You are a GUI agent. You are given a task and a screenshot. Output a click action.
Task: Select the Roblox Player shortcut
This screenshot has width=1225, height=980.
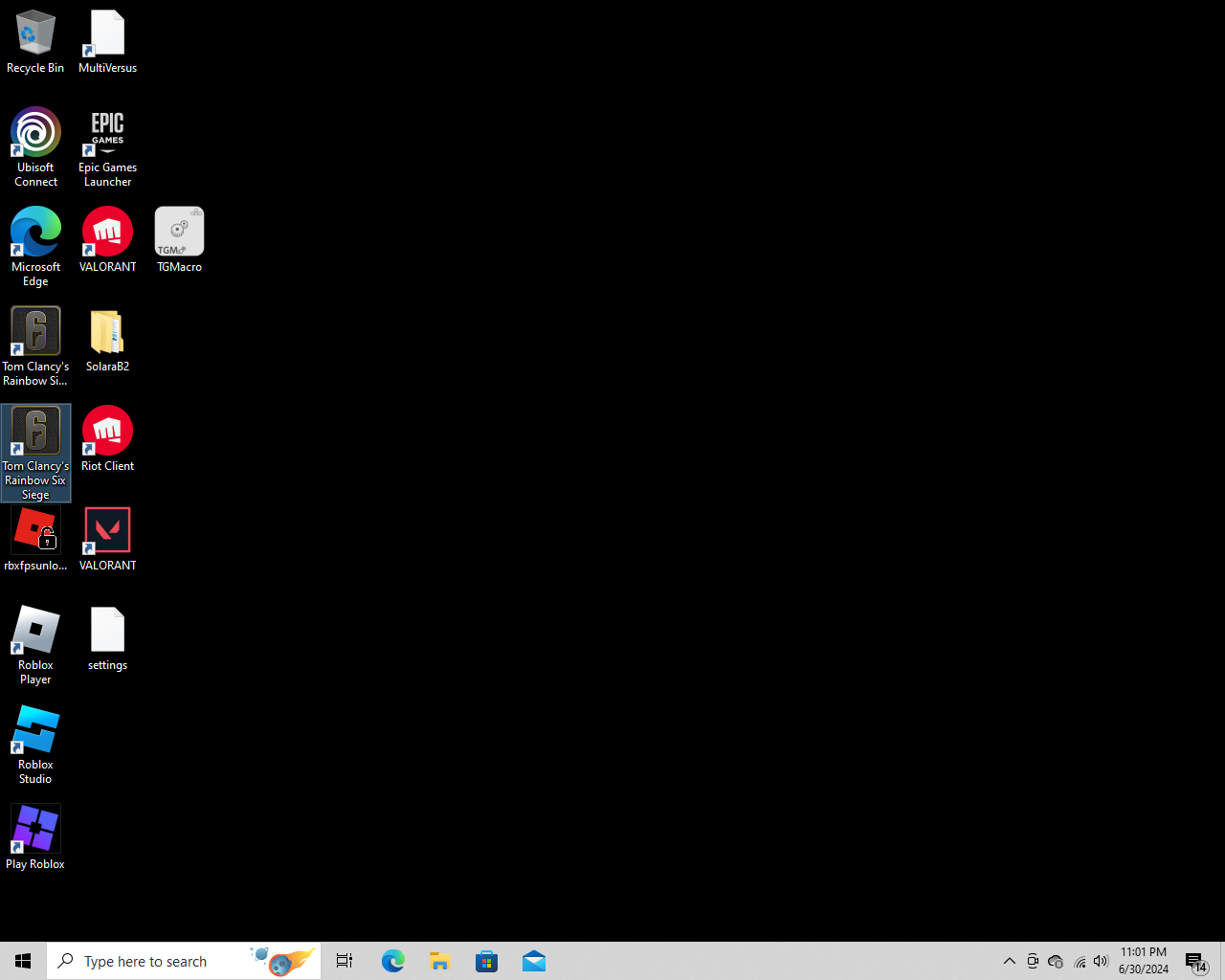pos(35,645)
